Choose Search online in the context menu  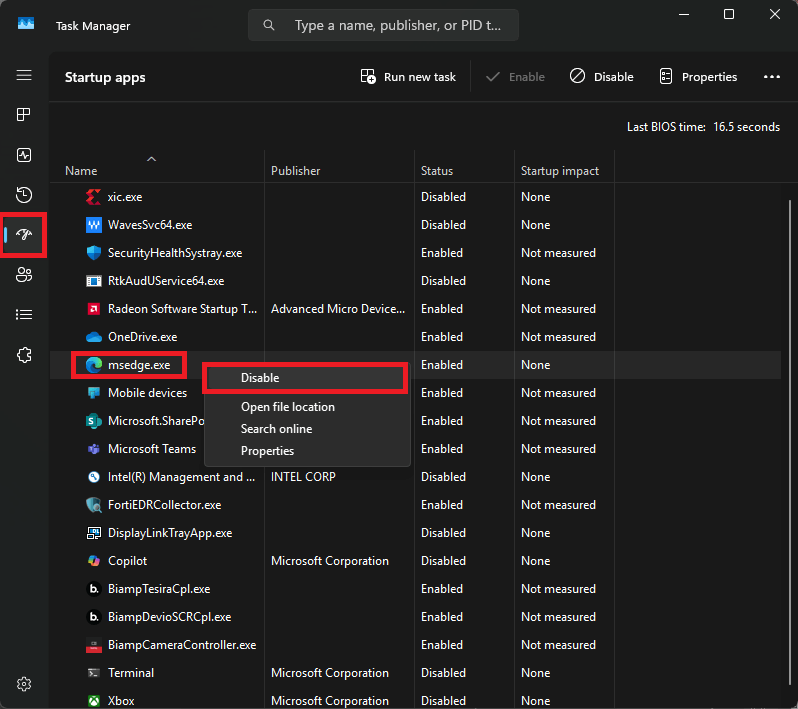pyautogui.click(x=276, y=429)
